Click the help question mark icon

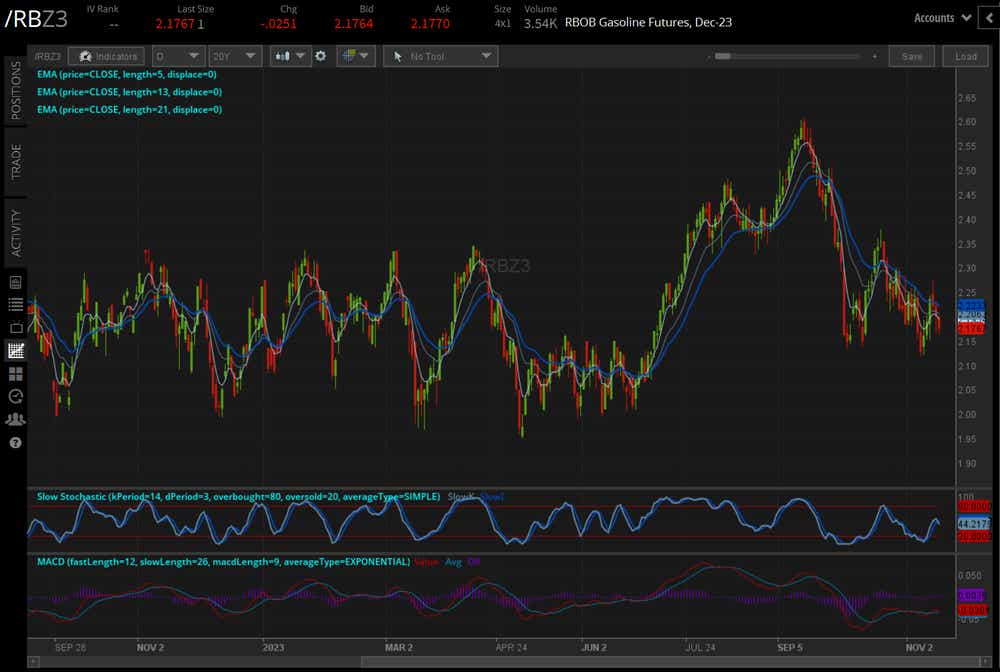pos(15,442)
